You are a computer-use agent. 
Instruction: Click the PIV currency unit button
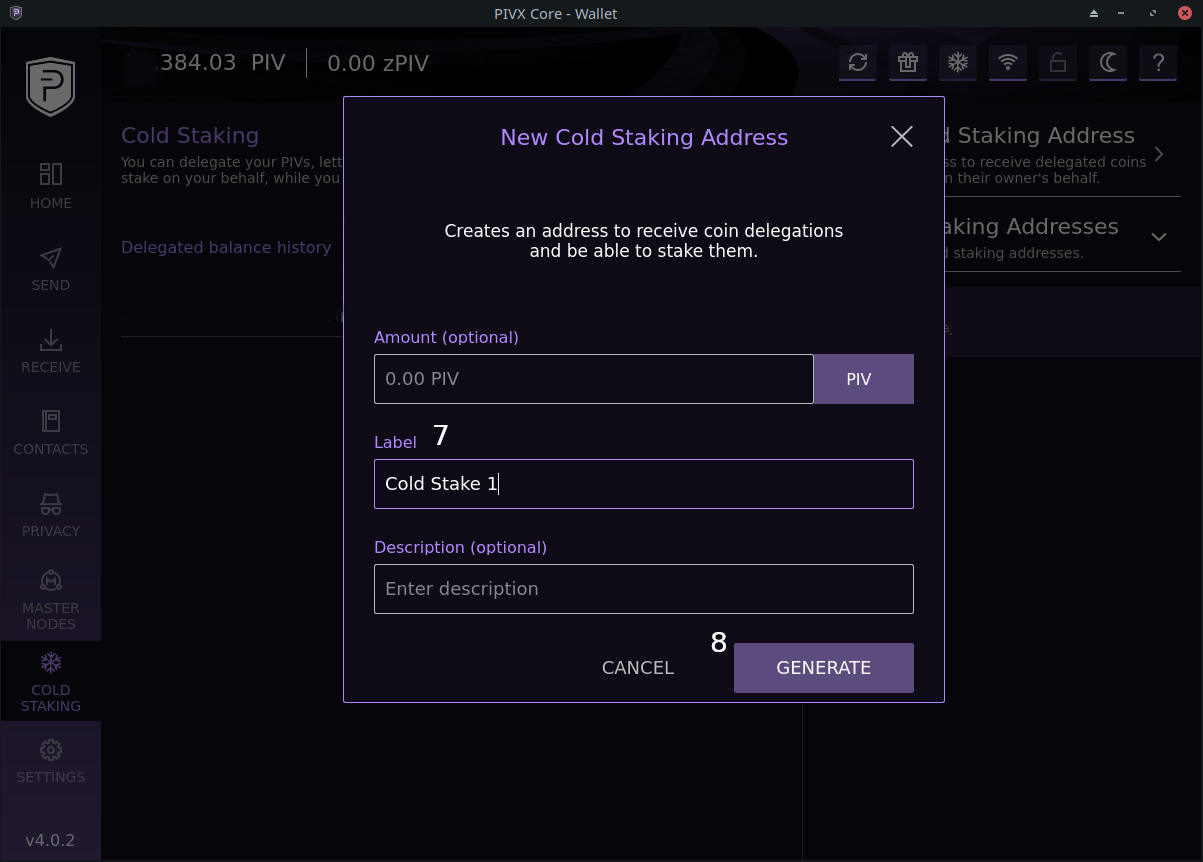[x=864, y=379]
